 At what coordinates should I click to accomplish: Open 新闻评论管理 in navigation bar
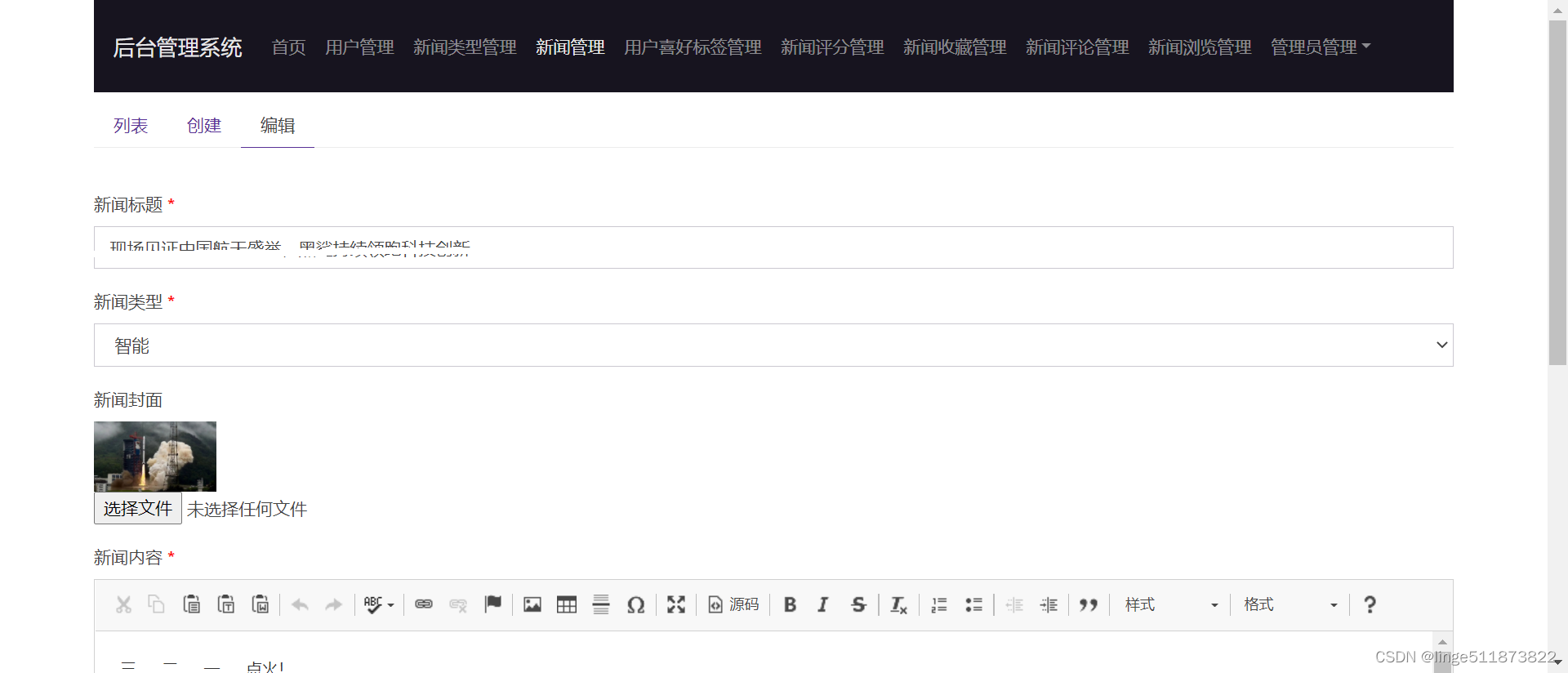point(1077,47)
